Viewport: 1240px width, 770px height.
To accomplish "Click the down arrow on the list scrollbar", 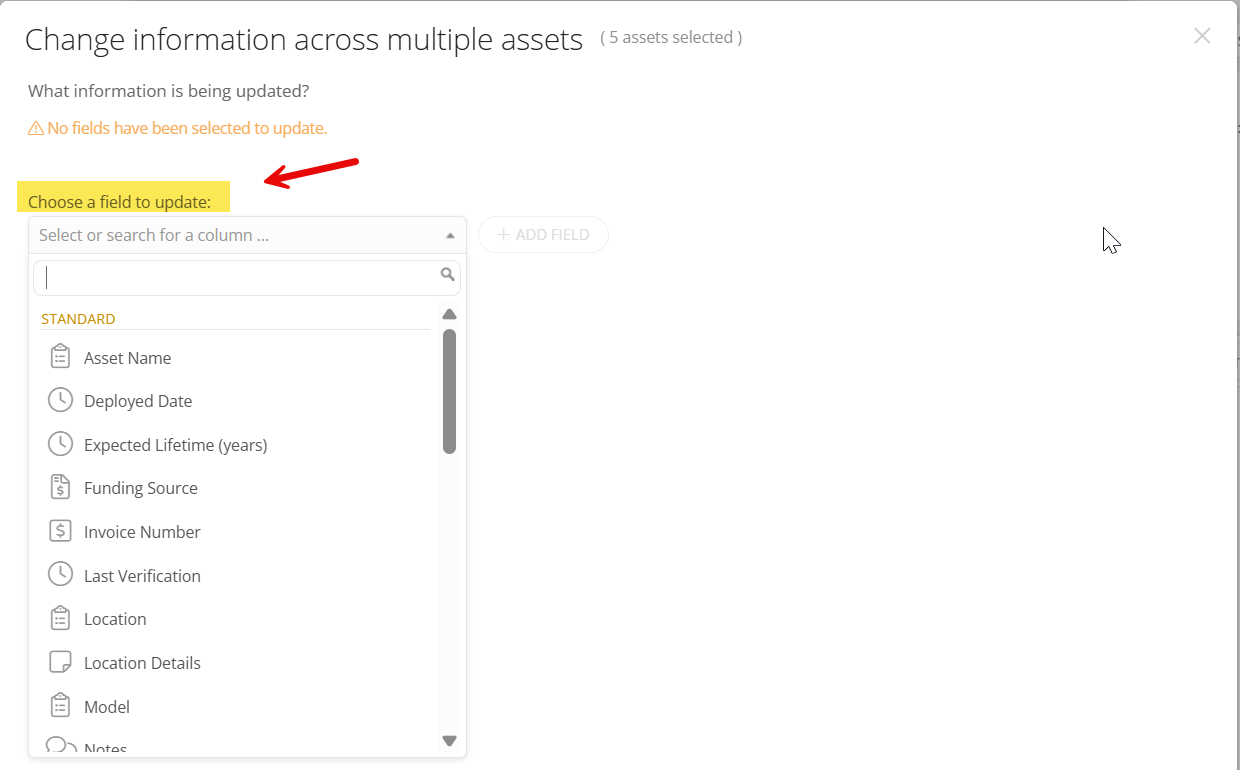I will pyautogui.click(x=450, y=741).
